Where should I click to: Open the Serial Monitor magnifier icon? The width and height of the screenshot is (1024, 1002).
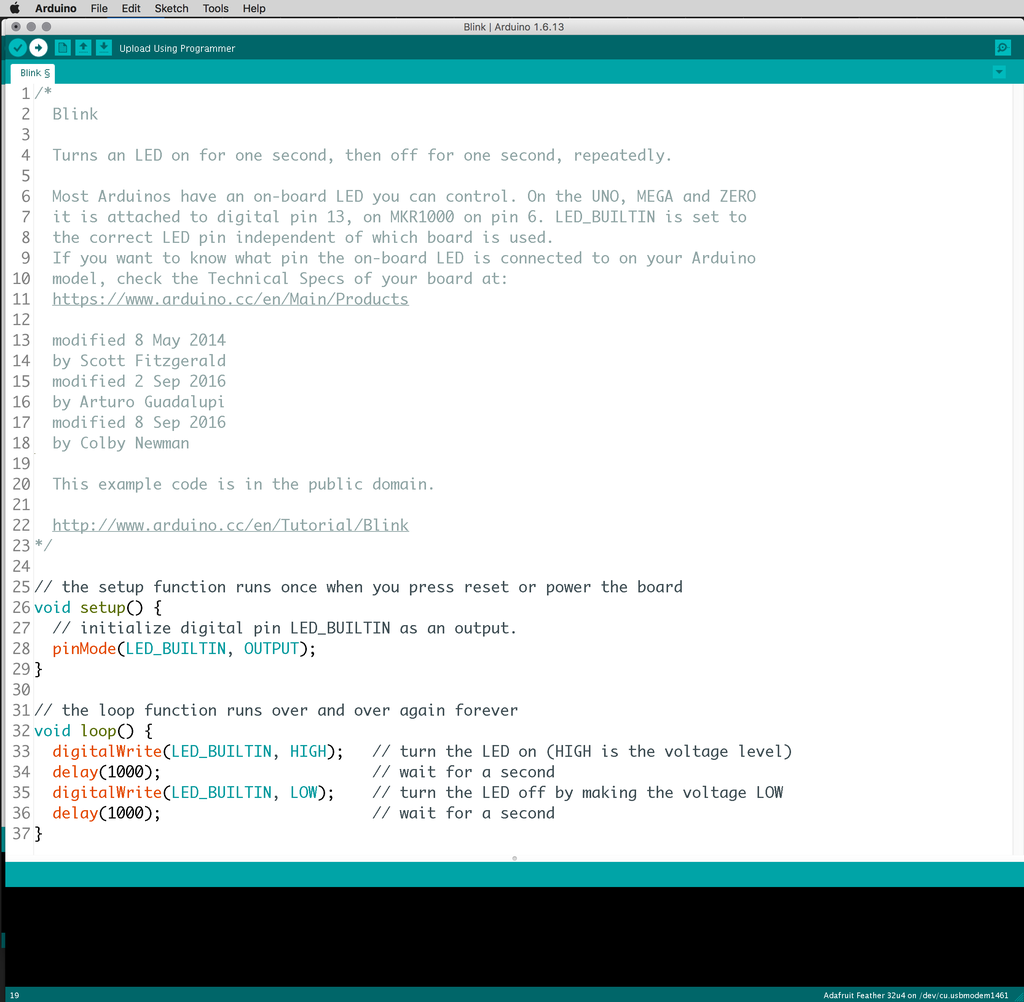(x=1002, y=48)
